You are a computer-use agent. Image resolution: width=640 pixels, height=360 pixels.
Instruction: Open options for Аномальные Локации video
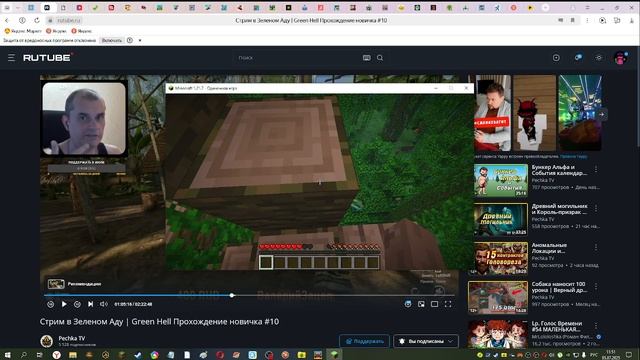(596, 247)
